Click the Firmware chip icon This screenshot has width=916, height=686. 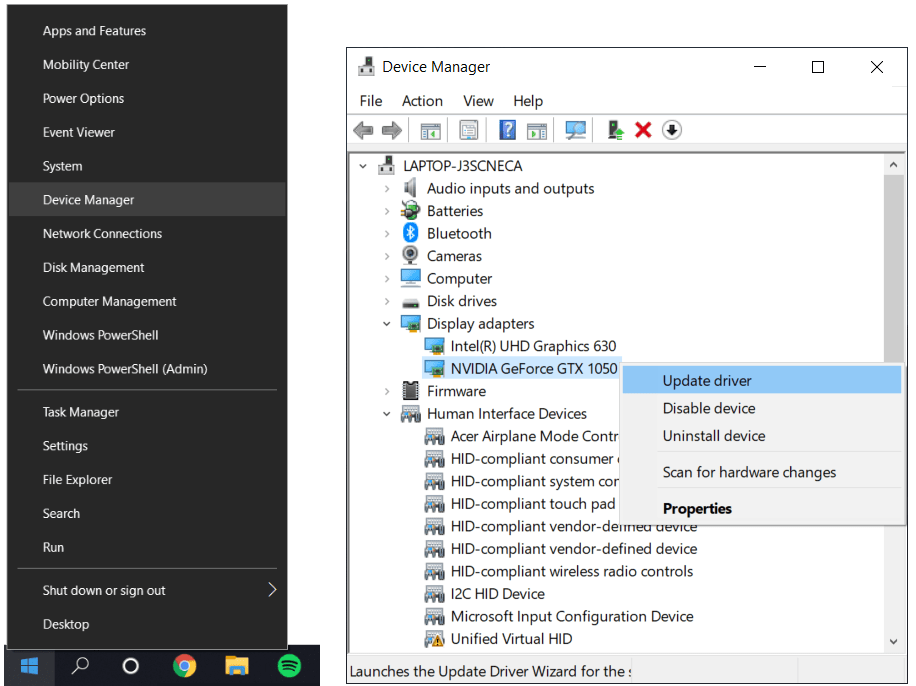(x=410, y=390)
